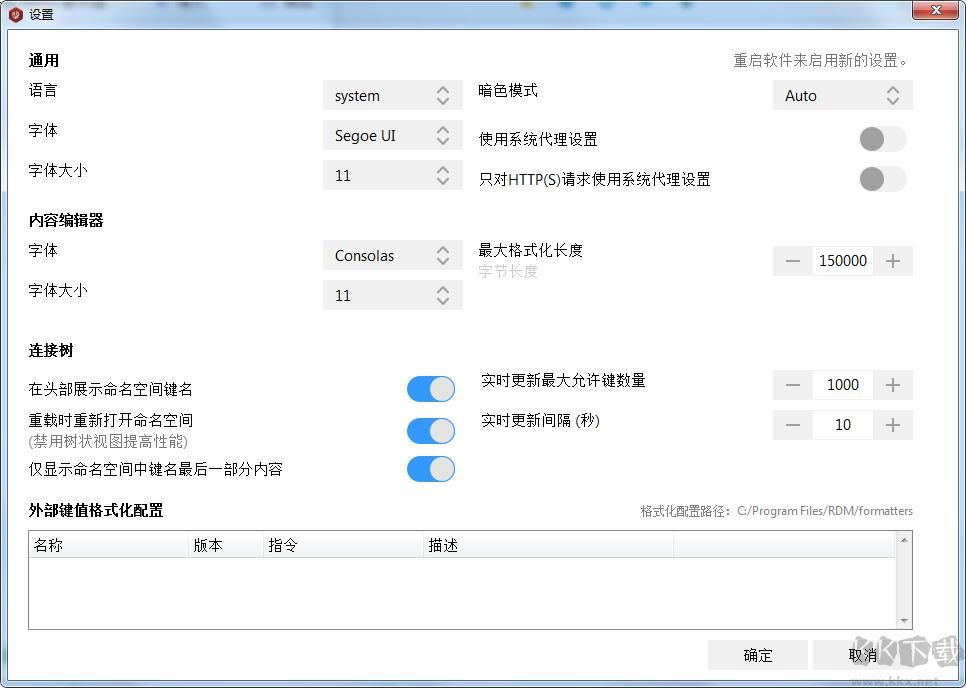Decrease 实时更新最大允许键数量 using the minus button
966x688 pixels.
coord(792,384)
